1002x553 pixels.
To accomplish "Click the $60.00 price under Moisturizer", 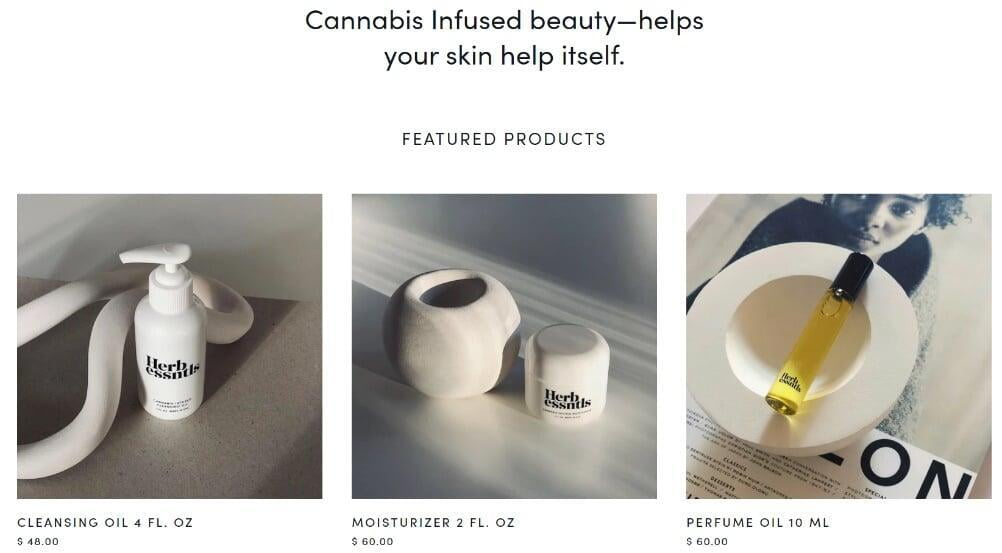I will click(x=373, y=541).
